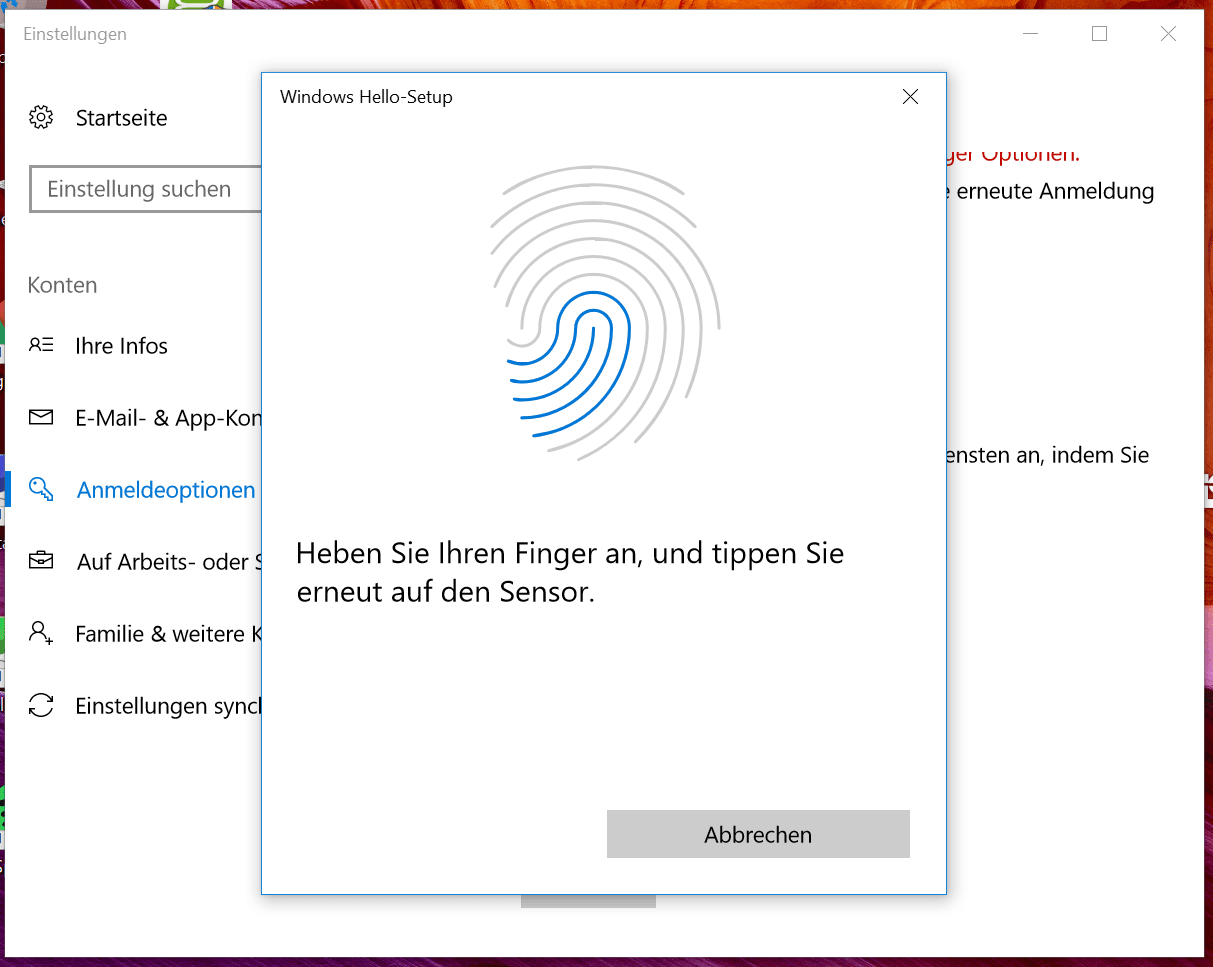The width and height of the screenshot is (1213, 967).
Task: Click the fingerprint graphic in Hello setup
Action: coord(605,312)
